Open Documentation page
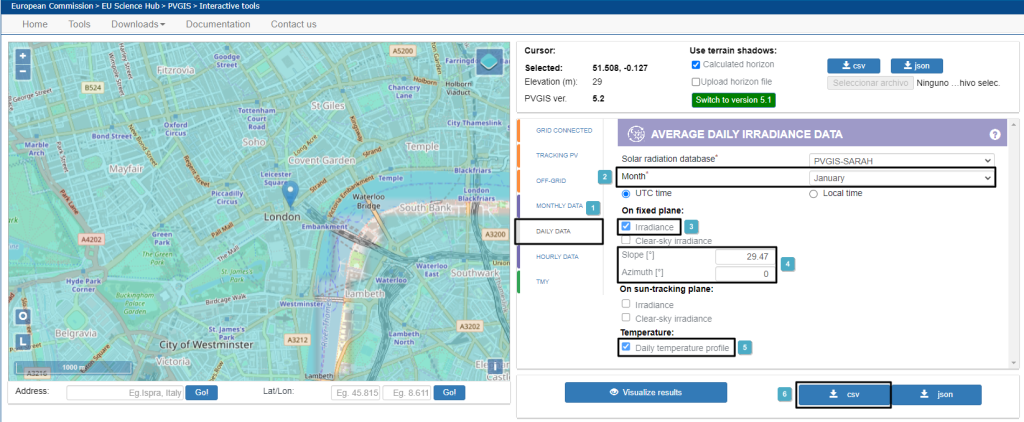 pyautogui.click(x=218, y=24)
